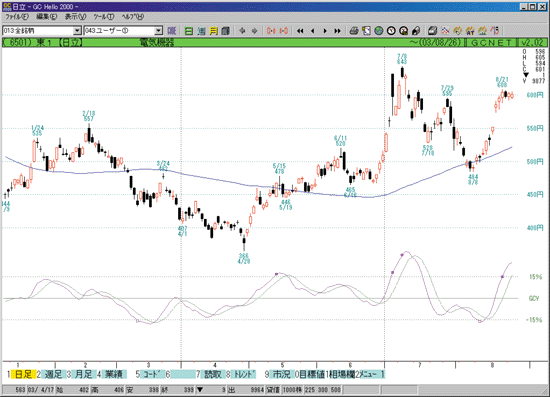
Task: Open the ツール menu
Action: coord(103,17)
